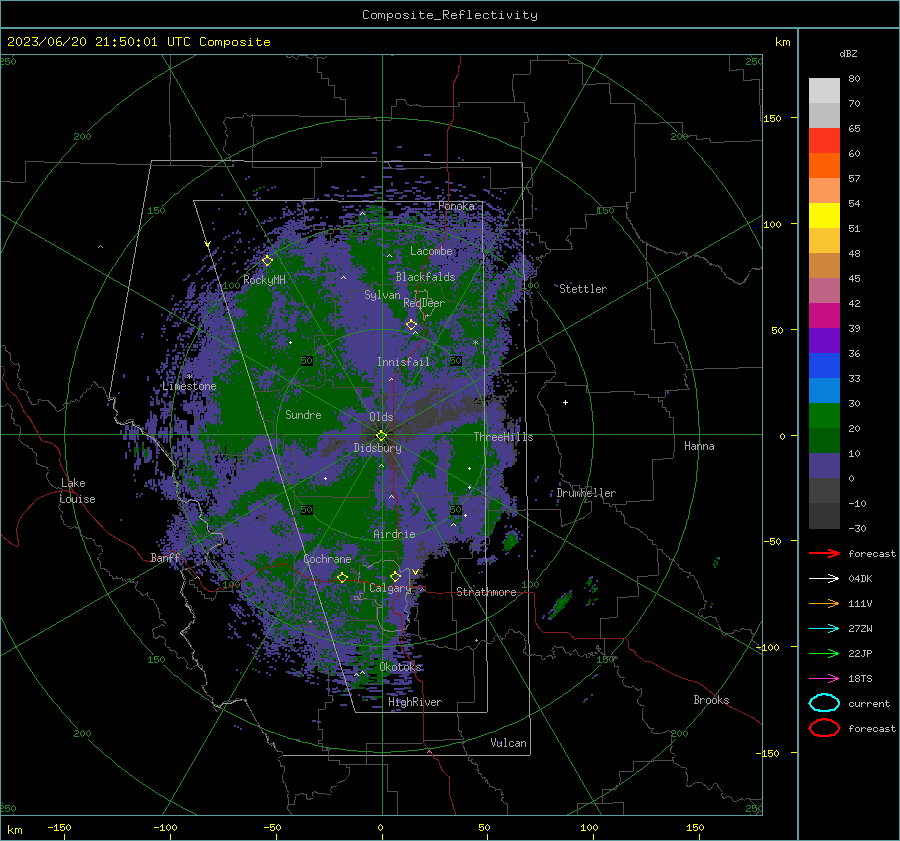The image size is (900, 841).
Task: Click the Blackfalds label
Action: click(x=425, y=277)
